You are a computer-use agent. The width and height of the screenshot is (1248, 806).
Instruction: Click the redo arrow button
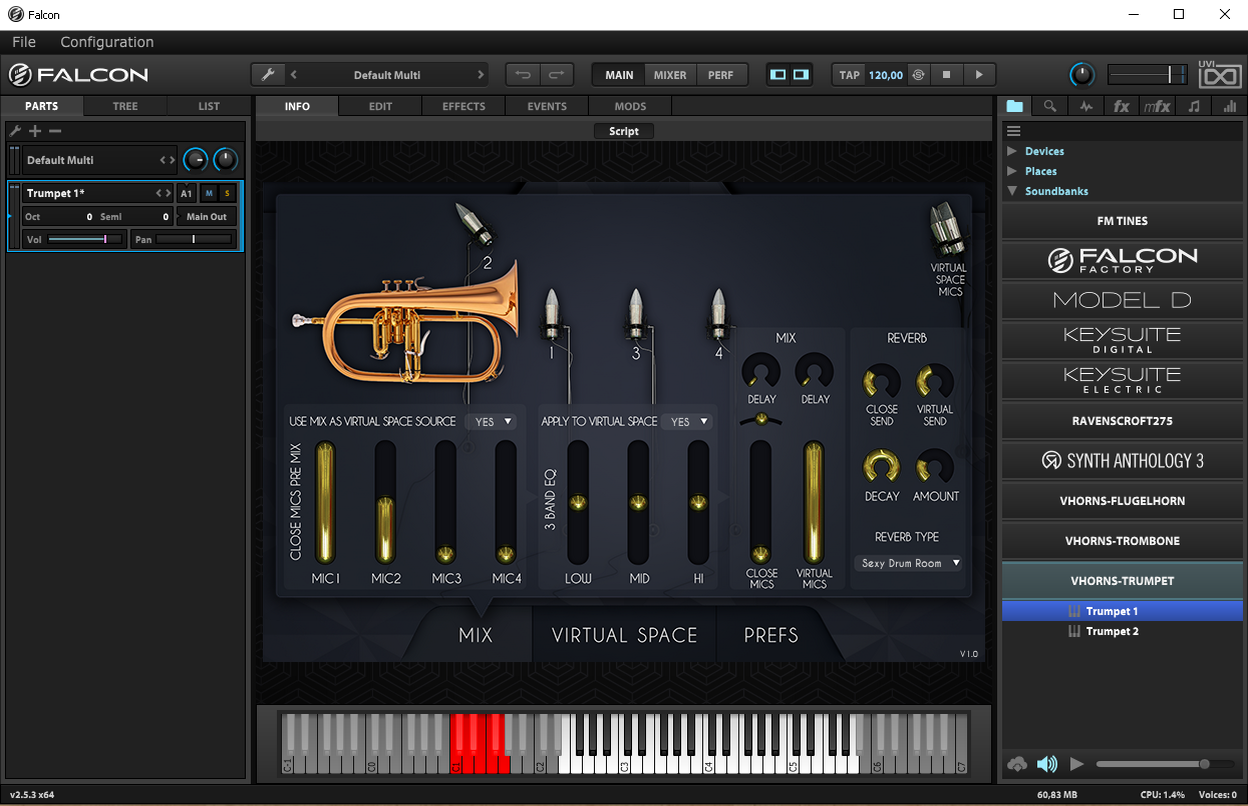(556, 75)
